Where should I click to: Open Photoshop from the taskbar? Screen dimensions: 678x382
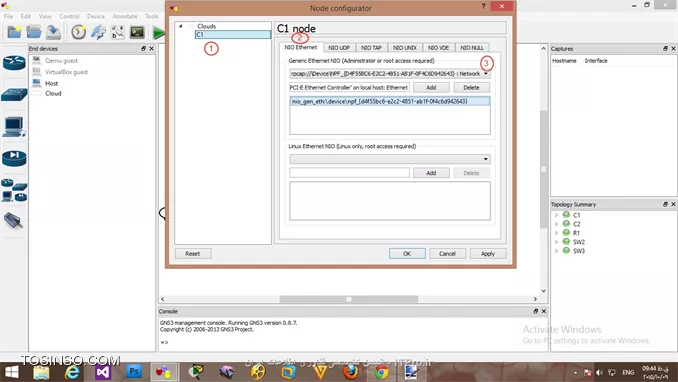[x=134, y=372]
